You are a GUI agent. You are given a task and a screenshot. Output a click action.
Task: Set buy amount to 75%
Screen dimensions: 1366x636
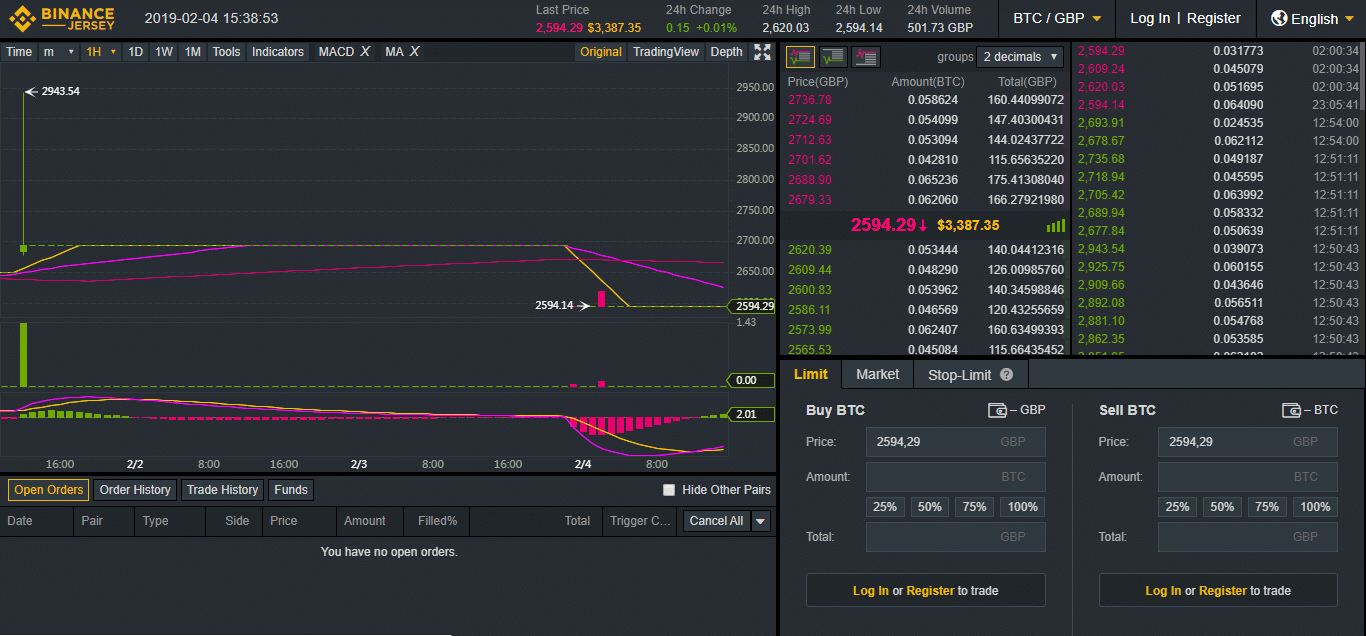(974, 507)
